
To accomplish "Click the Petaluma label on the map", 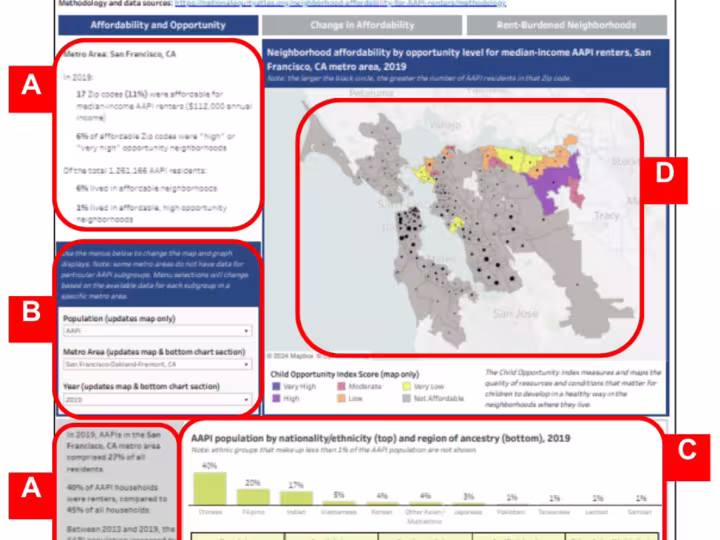I will 371,93.
